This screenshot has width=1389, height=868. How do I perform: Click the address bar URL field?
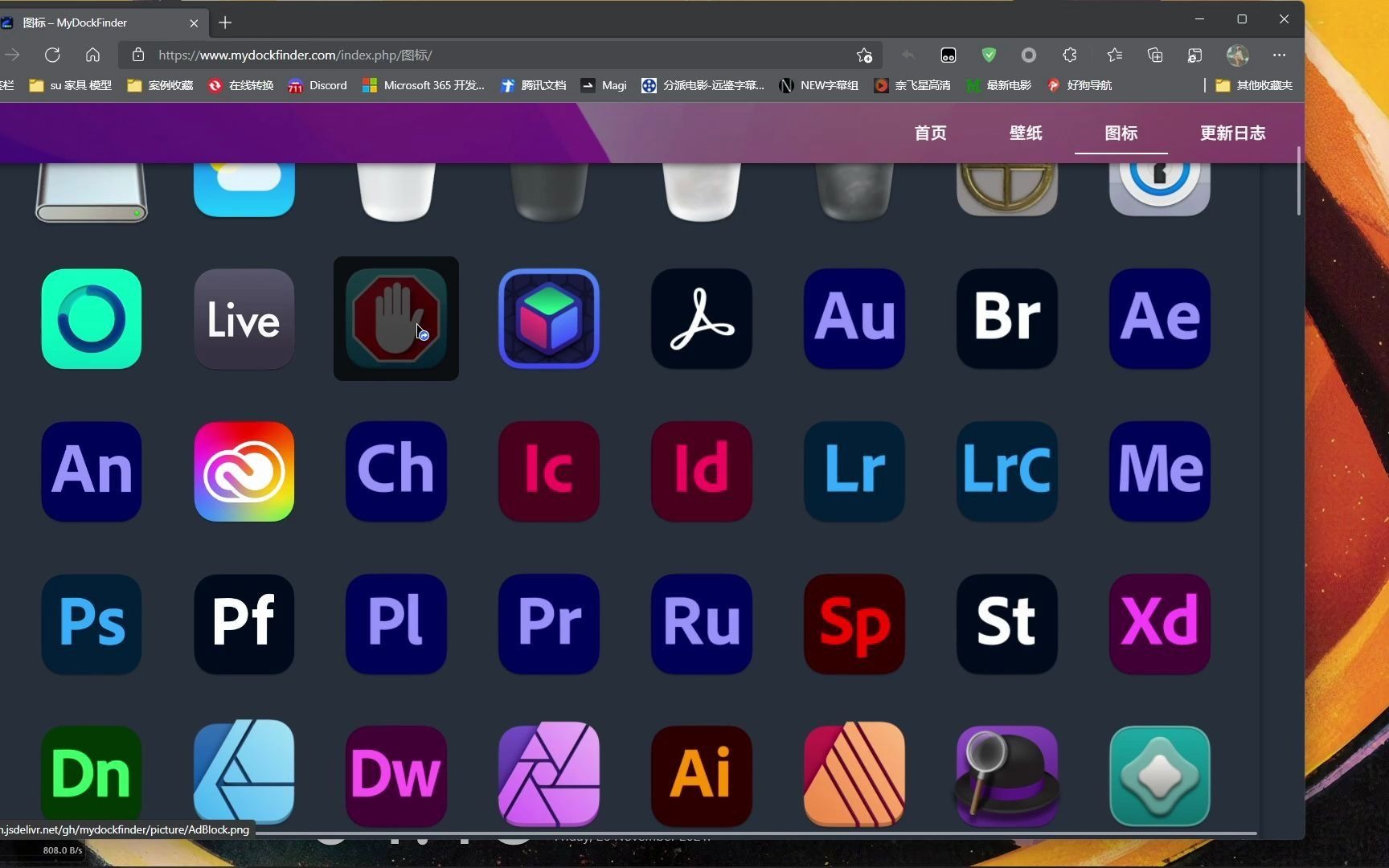(498, 55)
